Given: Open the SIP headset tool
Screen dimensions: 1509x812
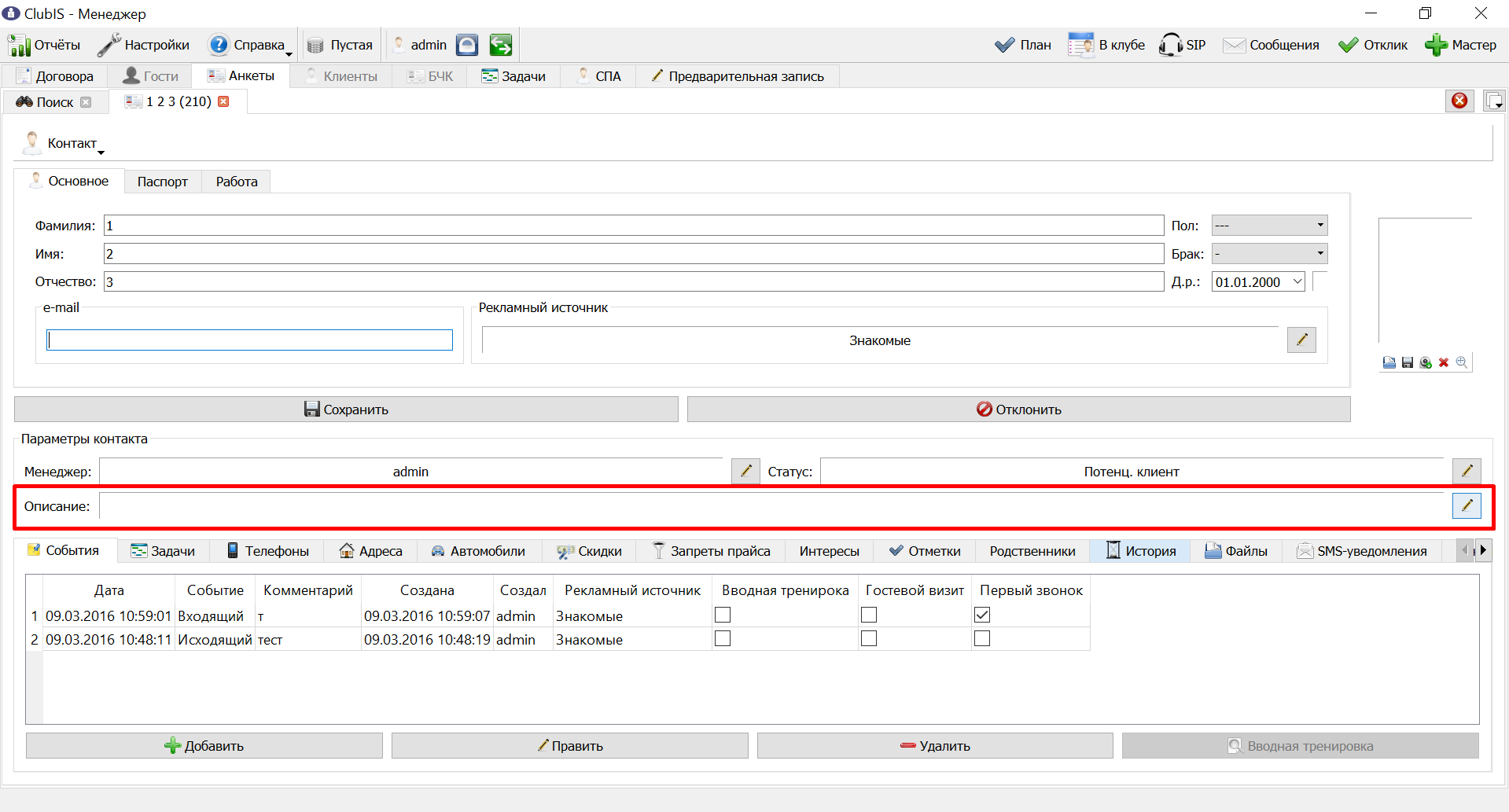Looking at the screenshot, I should point(1182,45).
